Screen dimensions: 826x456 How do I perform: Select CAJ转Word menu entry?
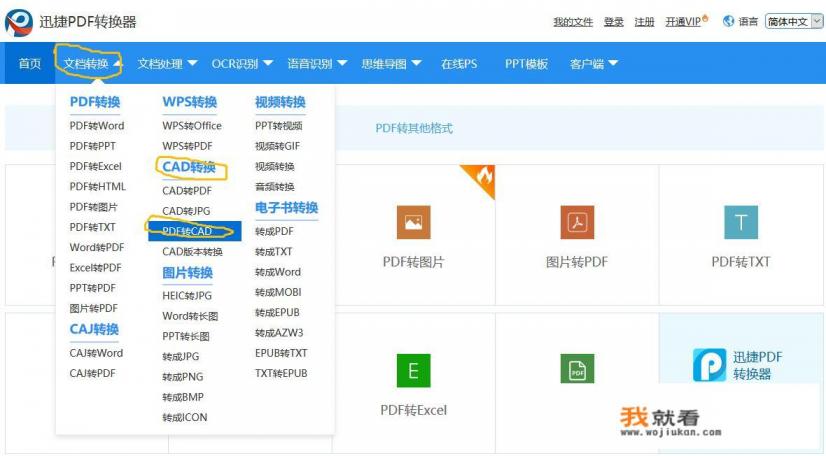tap(96, 353)
